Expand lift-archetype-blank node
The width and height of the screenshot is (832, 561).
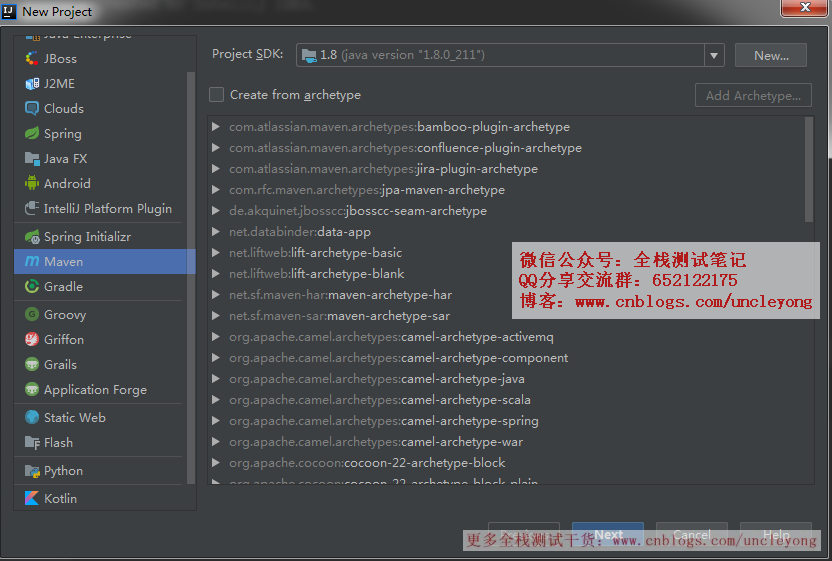pyautogui.click(x=215, y=273)
